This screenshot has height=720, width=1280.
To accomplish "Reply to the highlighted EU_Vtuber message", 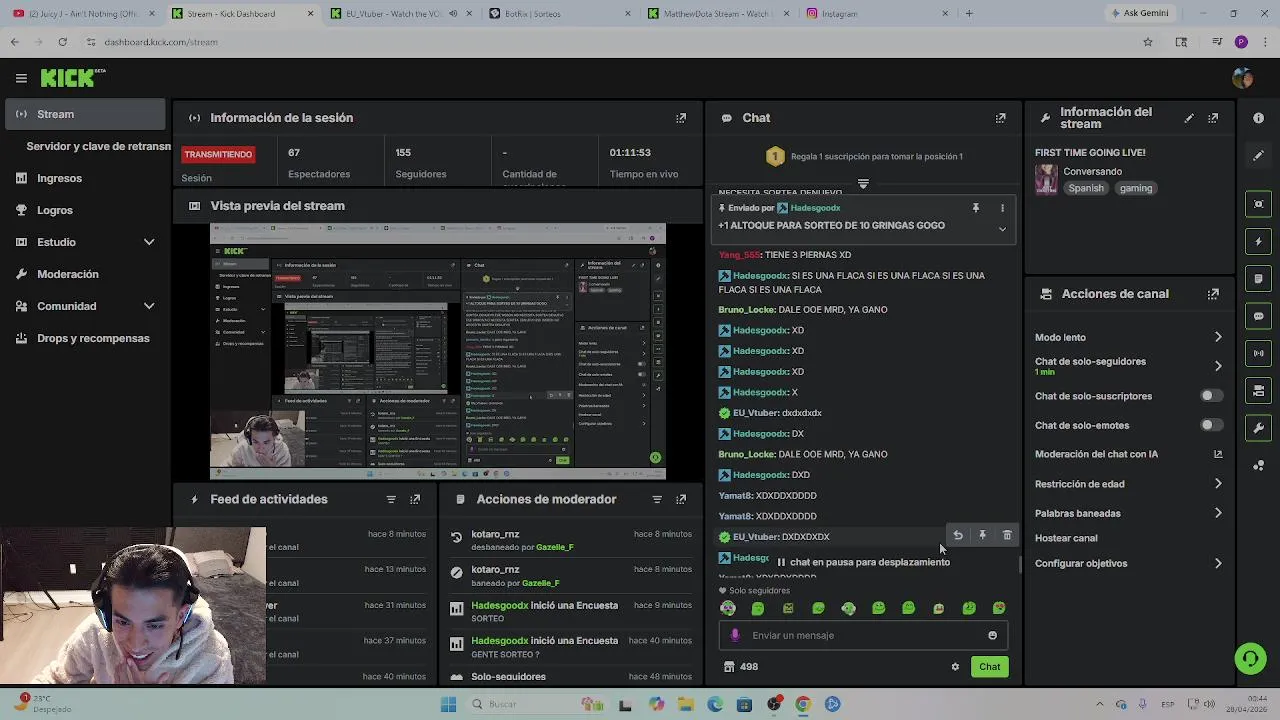I will pos(958,536).
